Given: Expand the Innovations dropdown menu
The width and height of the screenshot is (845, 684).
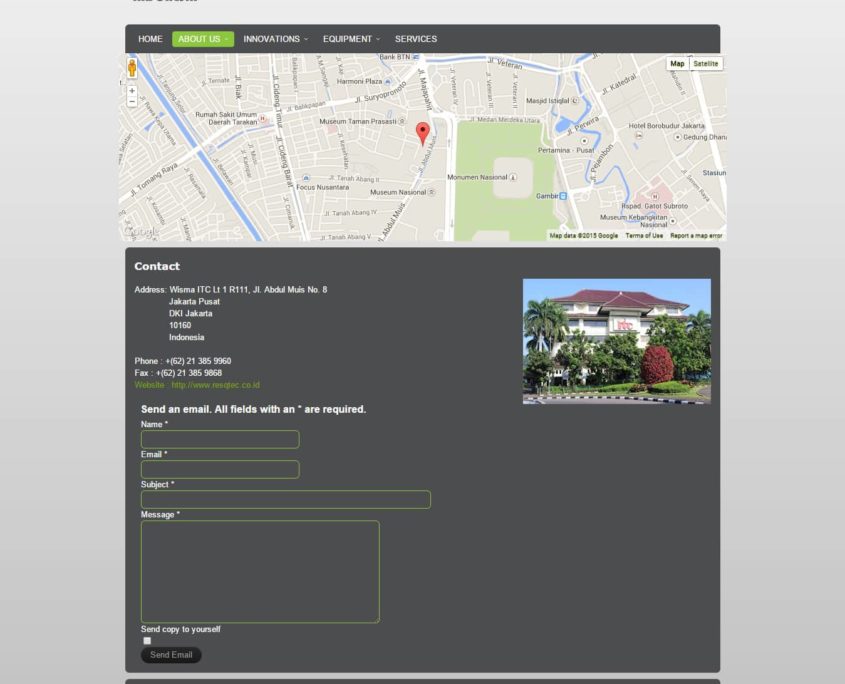Looking at the screenshot, I should [x=275, y=39].
